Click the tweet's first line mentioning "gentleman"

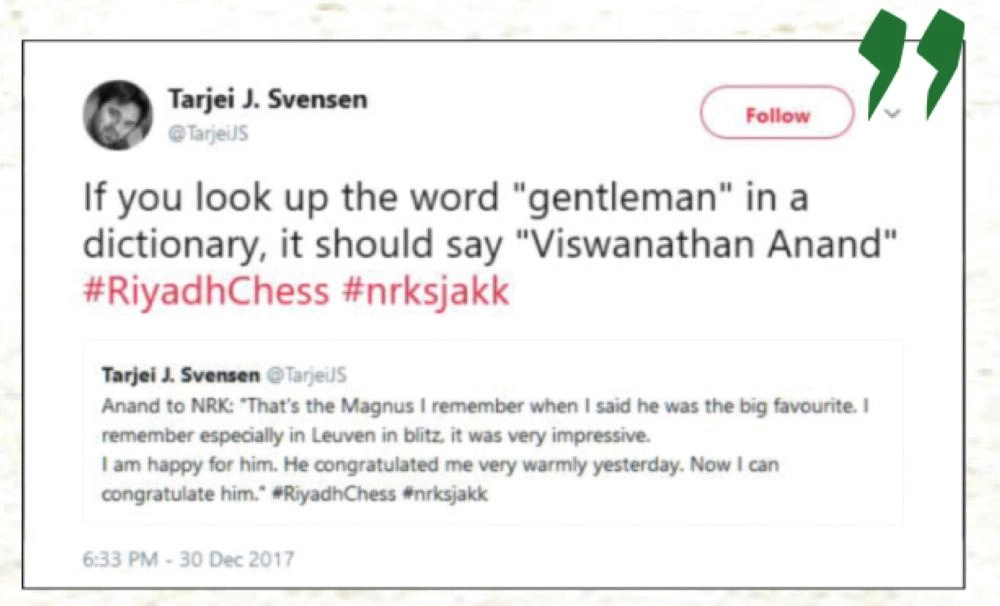point(444,199)
